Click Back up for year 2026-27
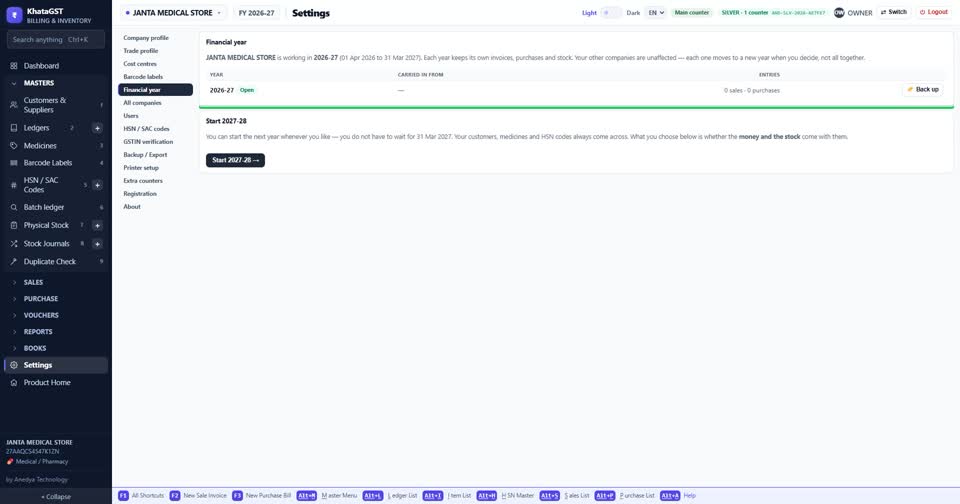The height and width of the screenshot is (504, 960). 923,89
